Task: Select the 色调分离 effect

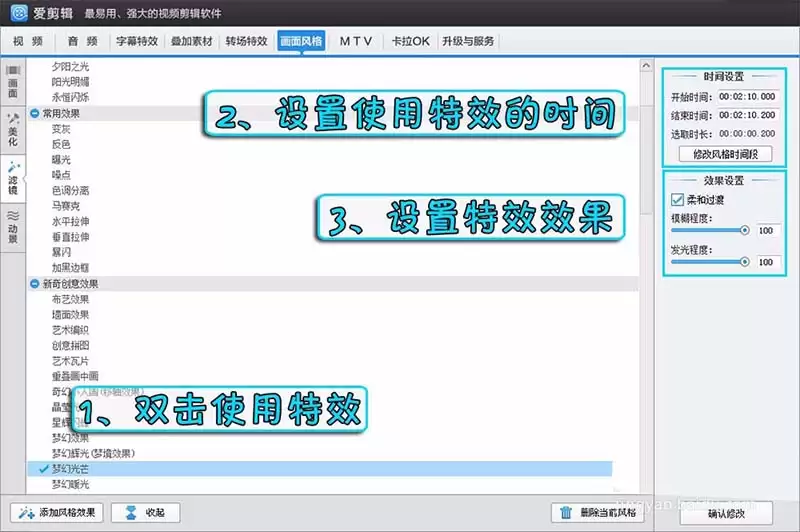Action: click(x=70, y=191)
